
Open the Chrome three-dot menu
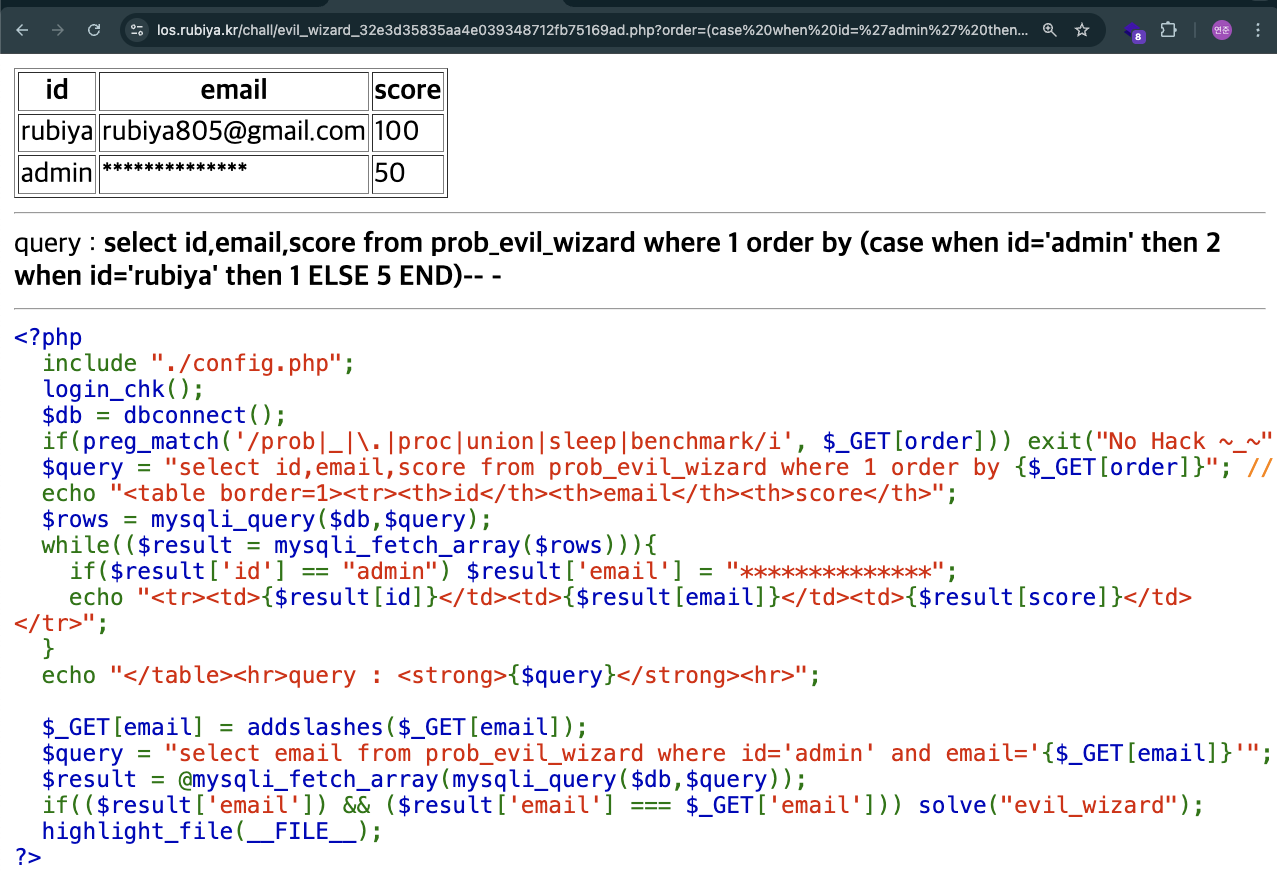click(x=1258, y=30)
